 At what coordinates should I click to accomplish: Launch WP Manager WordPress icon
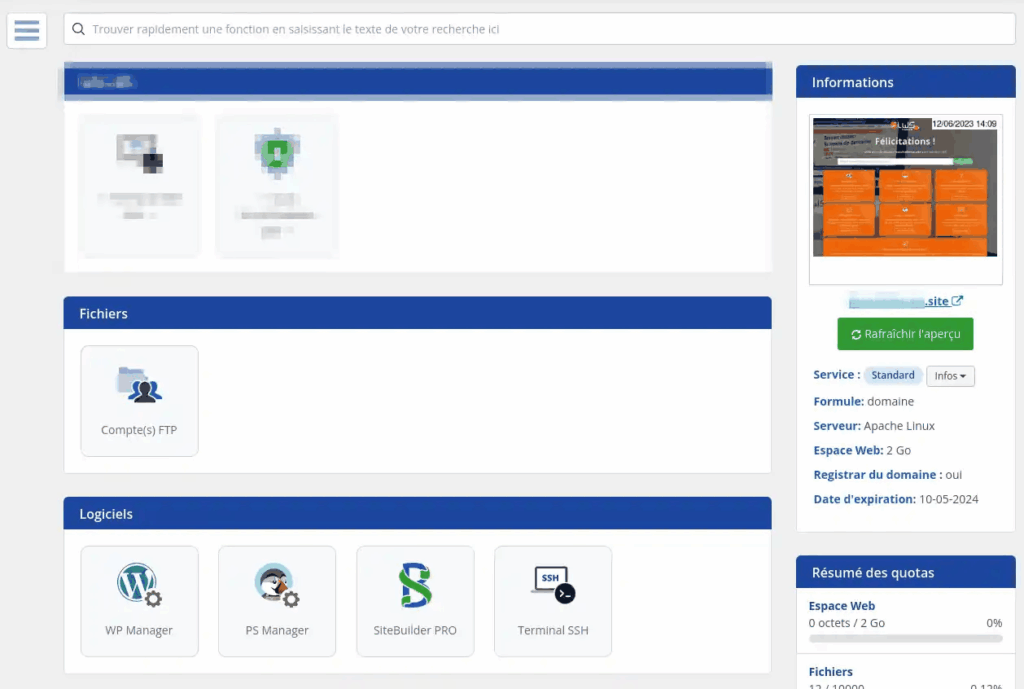coord(139,601)
